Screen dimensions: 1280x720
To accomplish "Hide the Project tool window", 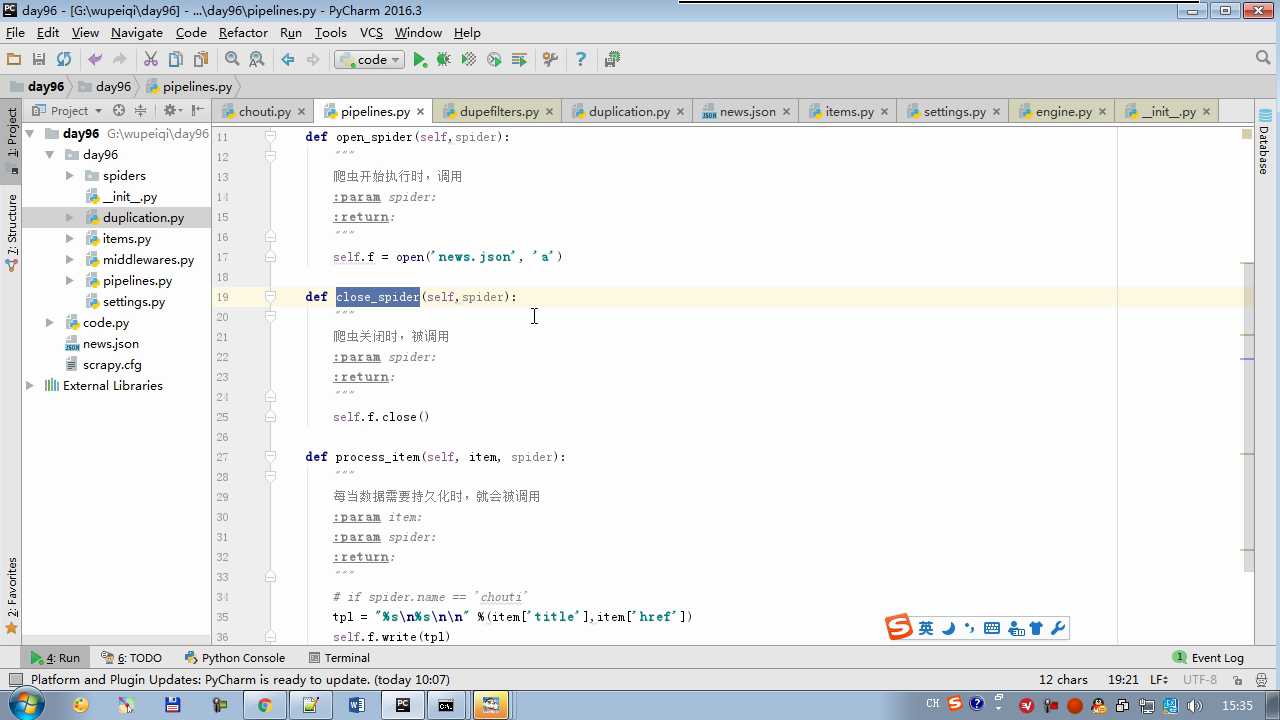I will pyautogui.click(x=198, y=111).
